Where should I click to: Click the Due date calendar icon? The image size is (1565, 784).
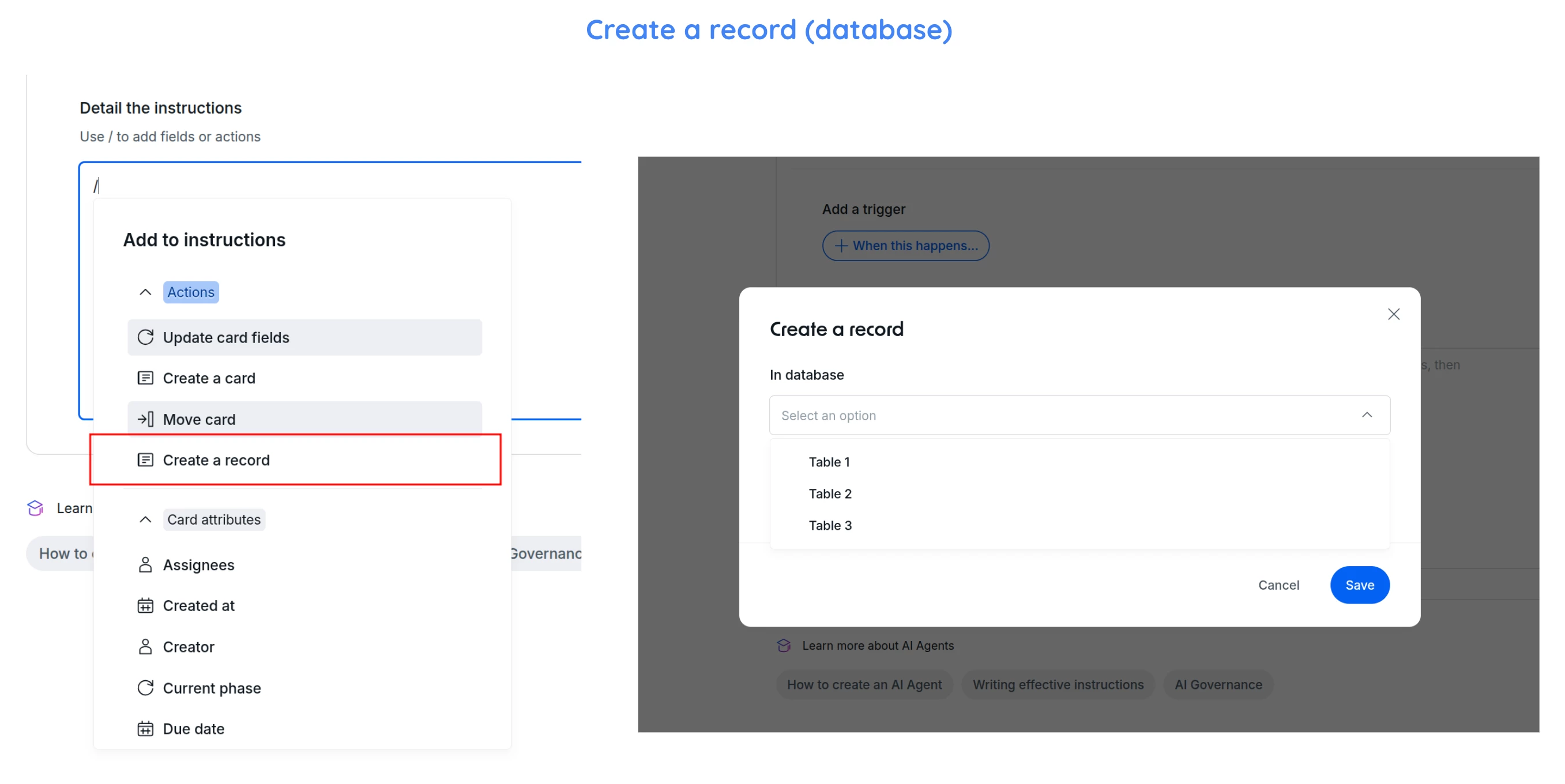(x=145, y=729)
